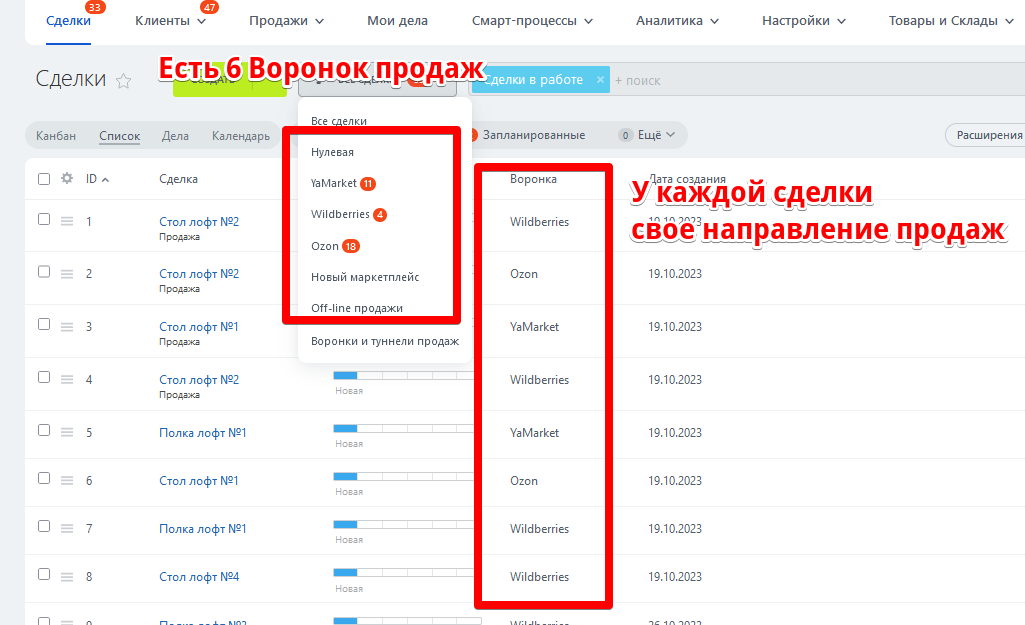1025x625 pixels.
Task: Click Ozon funnel cell of deal 2
Action: 524,274
